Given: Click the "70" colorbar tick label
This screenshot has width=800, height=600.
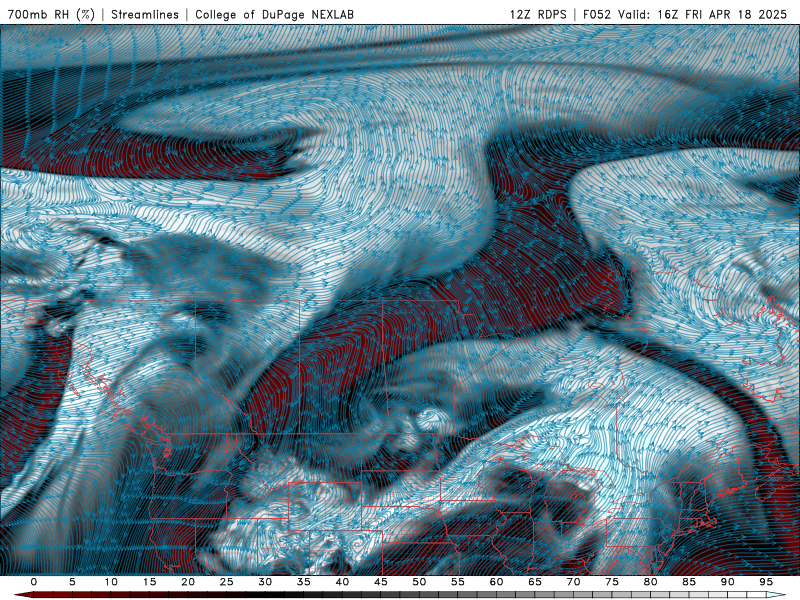Looking at the screenshot, I should click(x=573, y=582).
